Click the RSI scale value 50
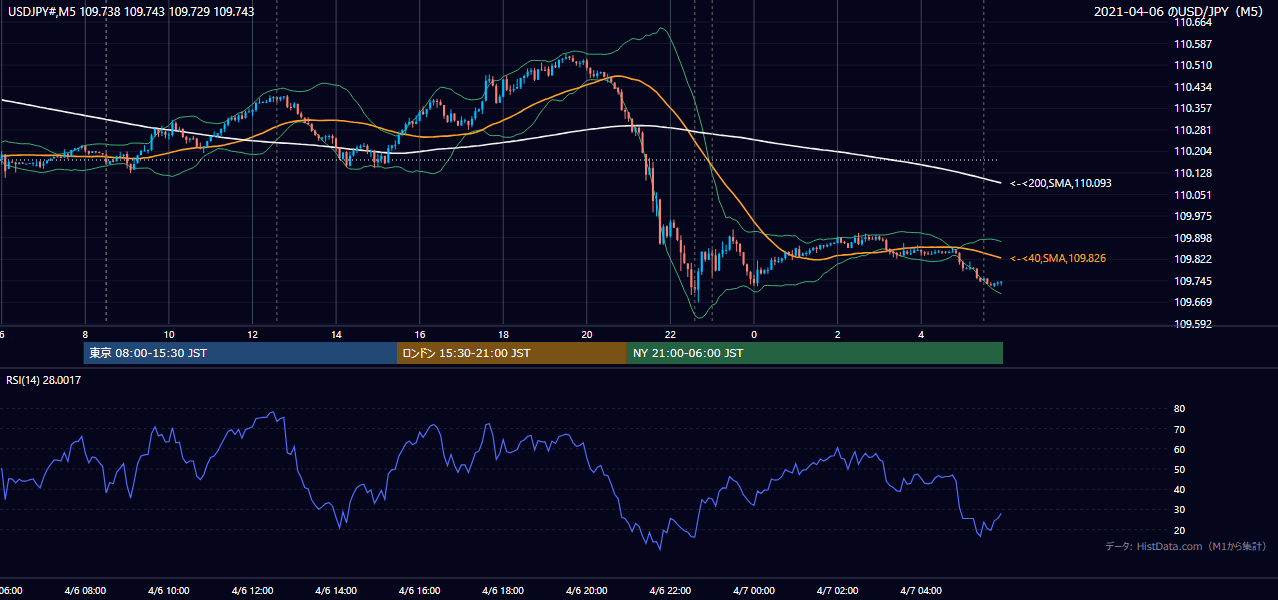The height and width of the screenshot is (600, 1278). pyautogui.click(x=1180, y=469)
